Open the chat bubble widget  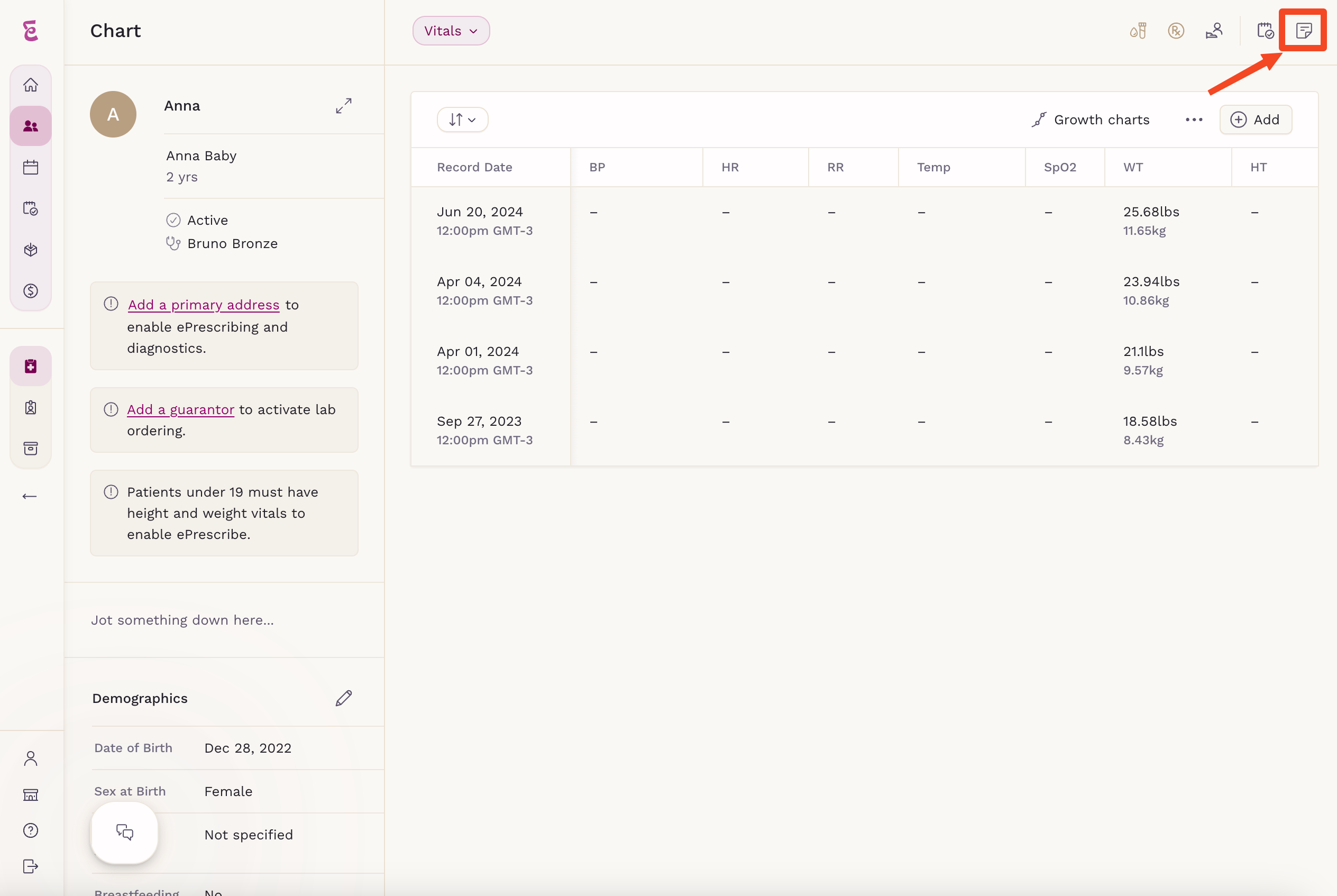(x=125, y=833)
